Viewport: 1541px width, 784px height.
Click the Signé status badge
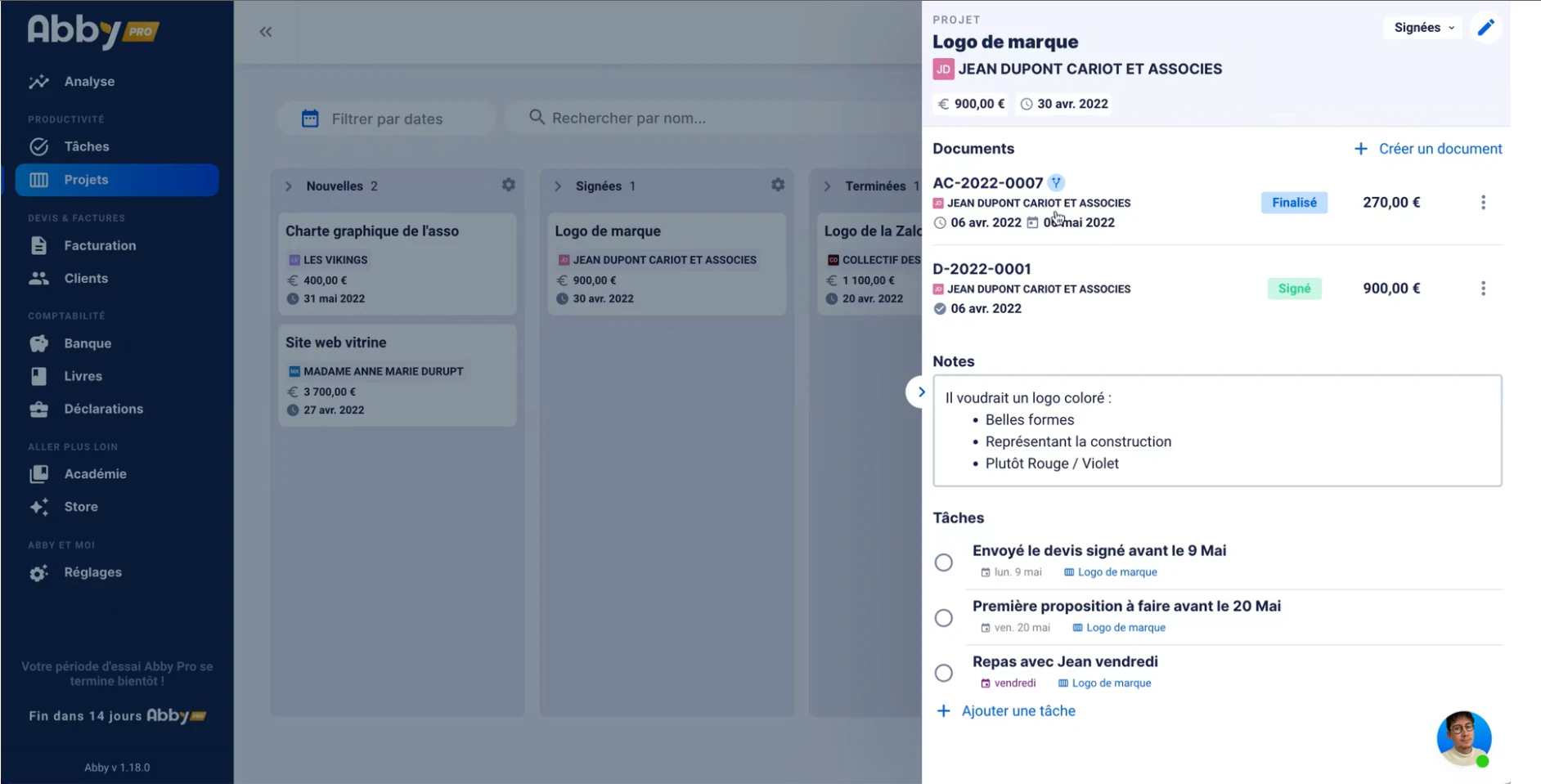pos(1294,289)
